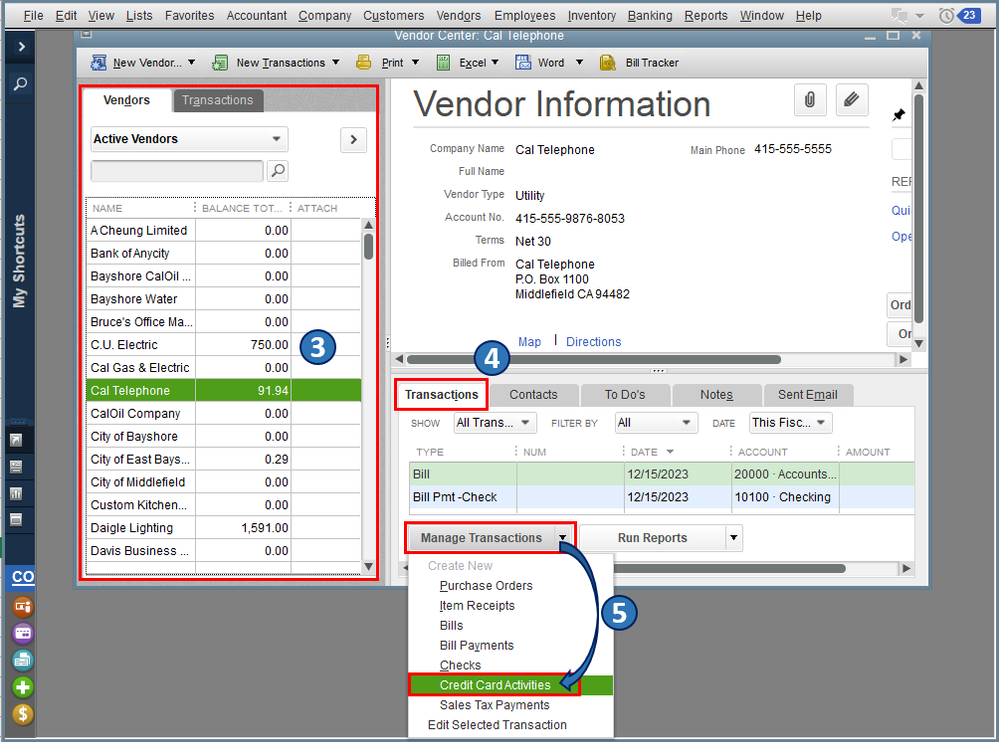This screenshot has width=999, height=742.
Task: Open New Vendor dropdown arrow
Action: click(191, 62)
